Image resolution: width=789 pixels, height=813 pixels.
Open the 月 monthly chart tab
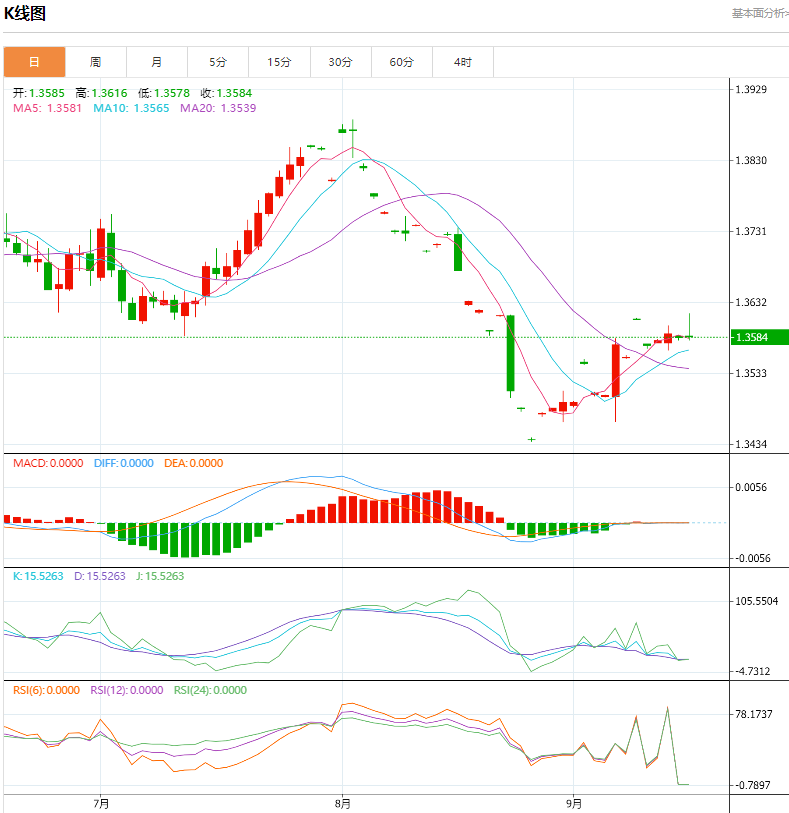[157, 62]
